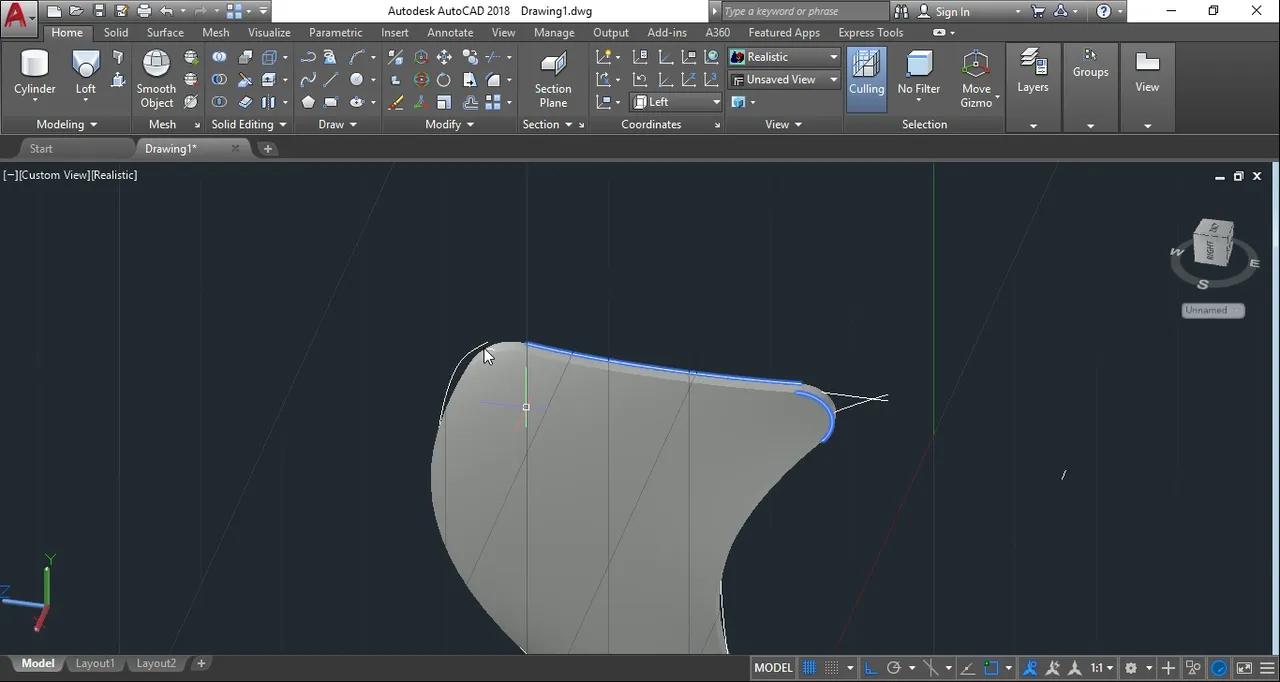
Task: Click the Open folder icon in quick access toolbar
Action: click(x=75, y=11)
